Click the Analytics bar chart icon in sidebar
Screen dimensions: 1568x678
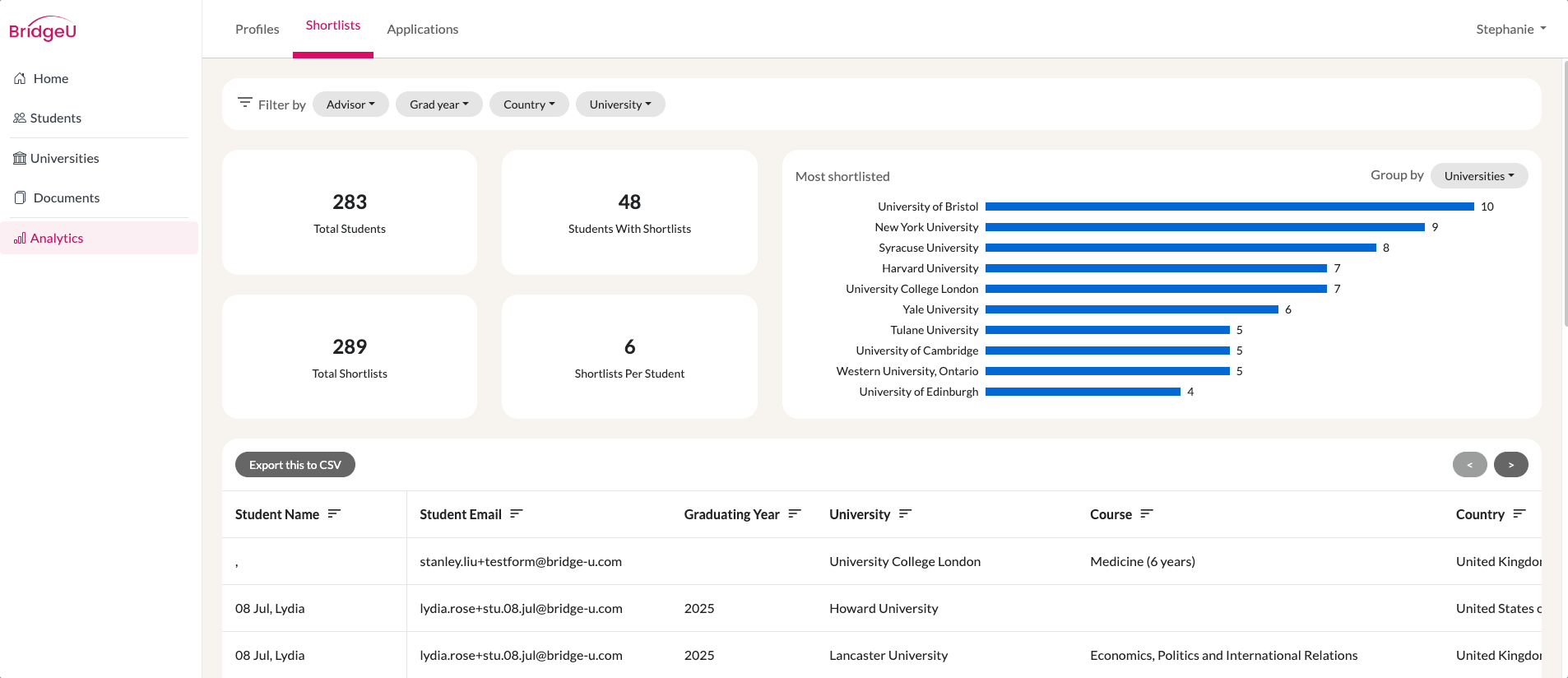[20, 238]
